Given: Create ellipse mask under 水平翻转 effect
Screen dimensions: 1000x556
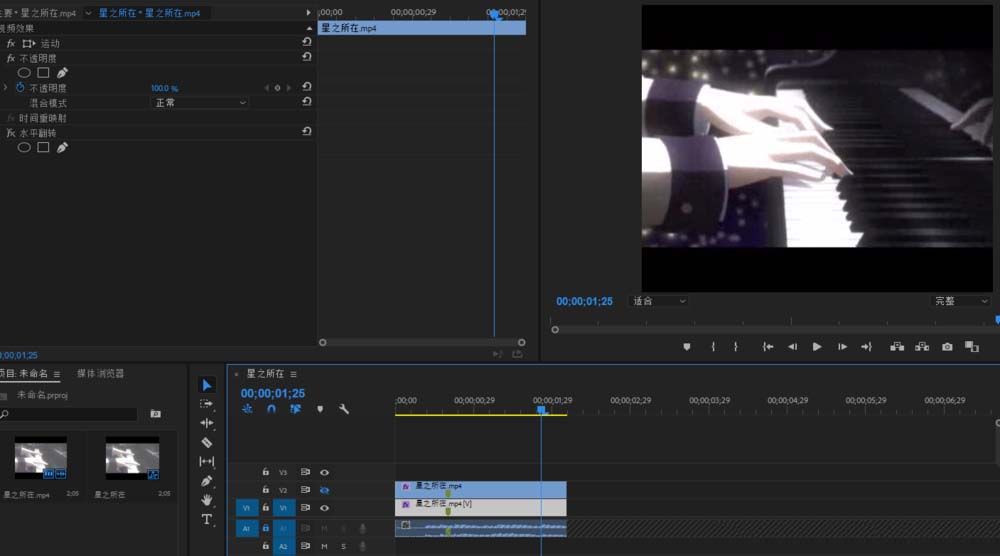Looking at the screenshot, I should pos(24,147).
